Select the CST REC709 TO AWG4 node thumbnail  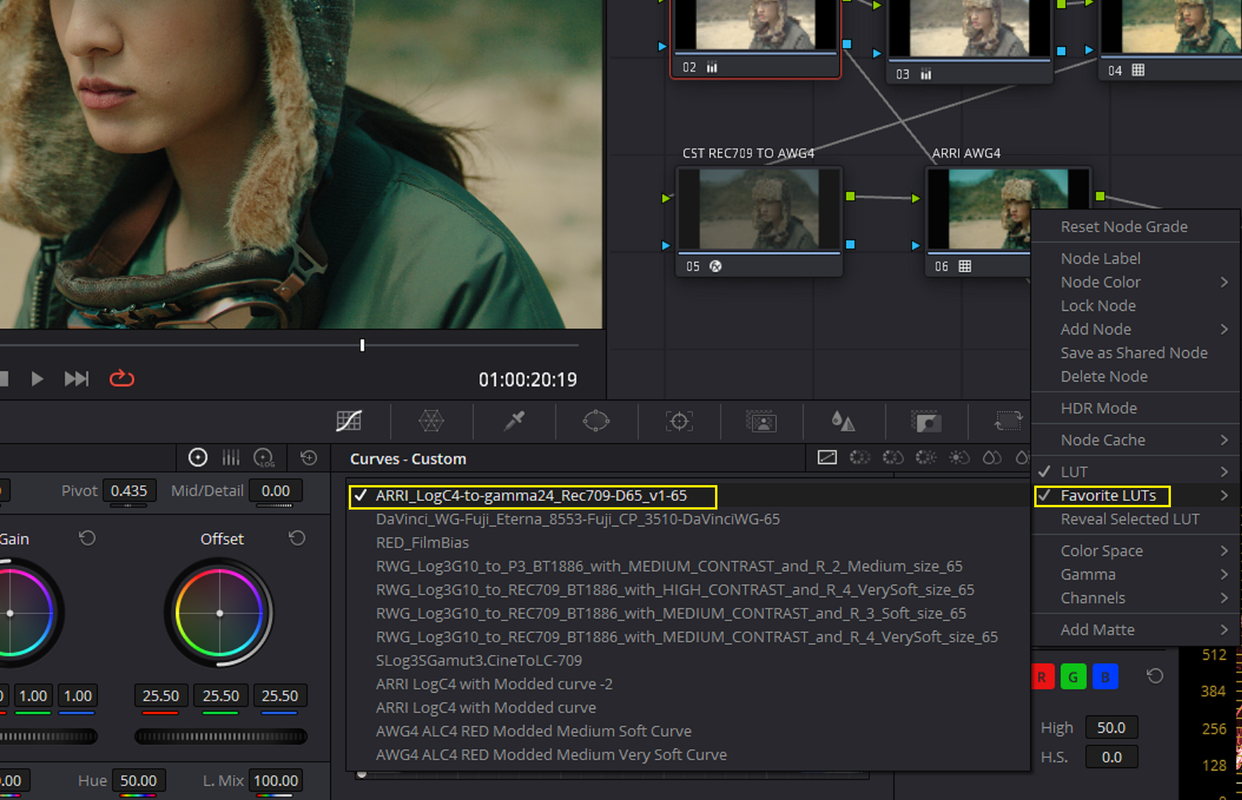tap(760, 208)
